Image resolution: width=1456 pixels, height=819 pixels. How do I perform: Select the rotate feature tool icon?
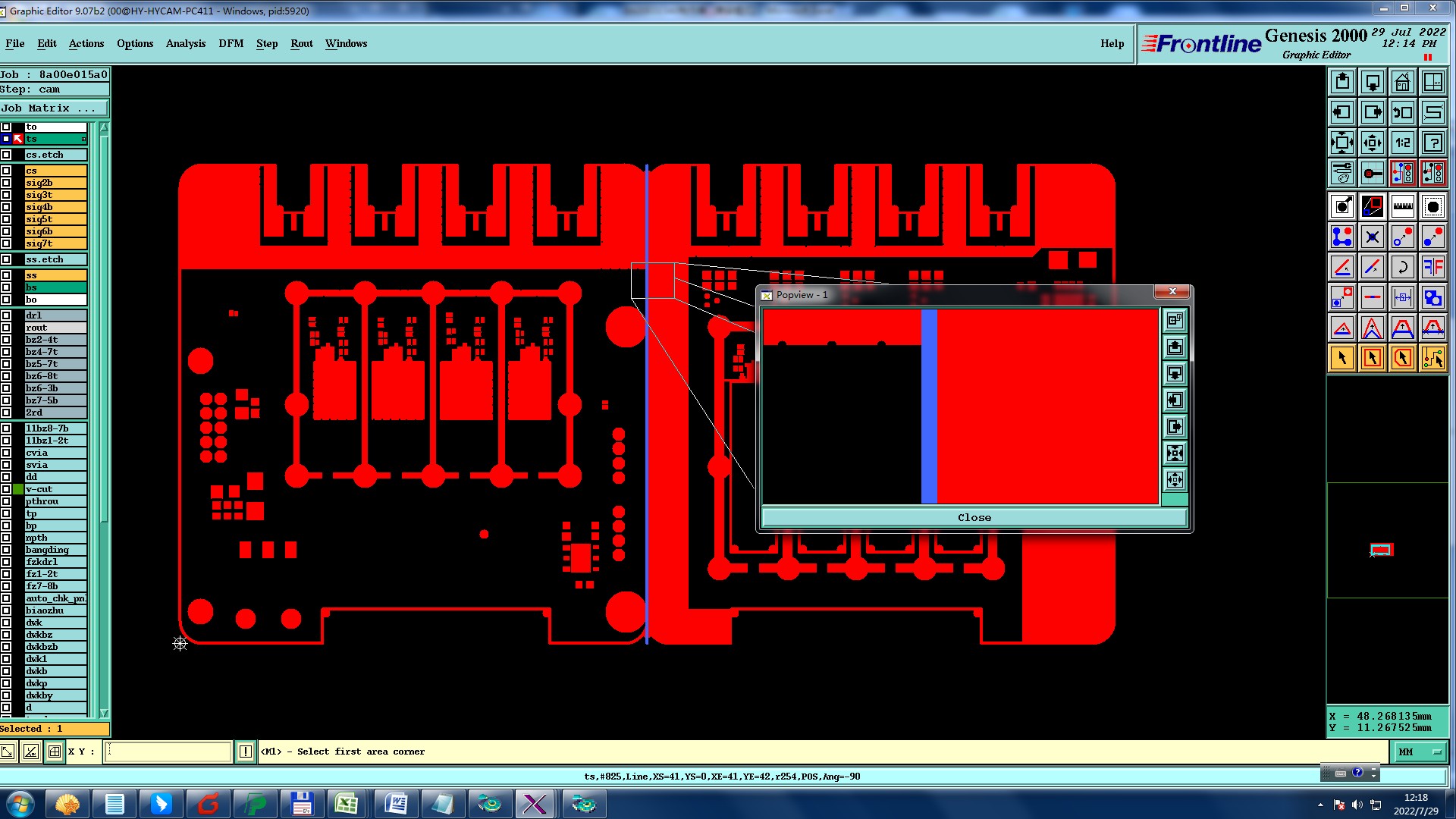click(1402, 267)
